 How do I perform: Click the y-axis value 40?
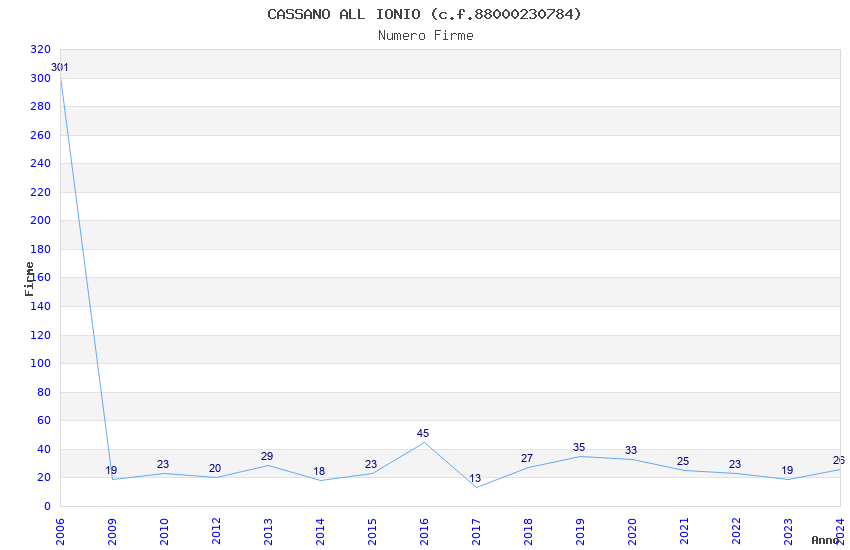pyautogui.click(x=44, y=449)
